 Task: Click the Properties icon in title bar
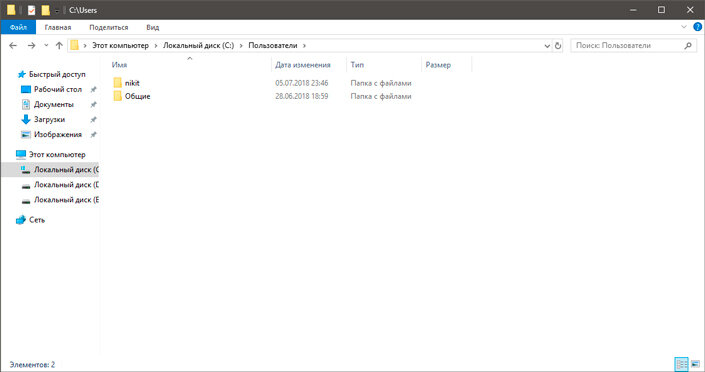point(31,10)
